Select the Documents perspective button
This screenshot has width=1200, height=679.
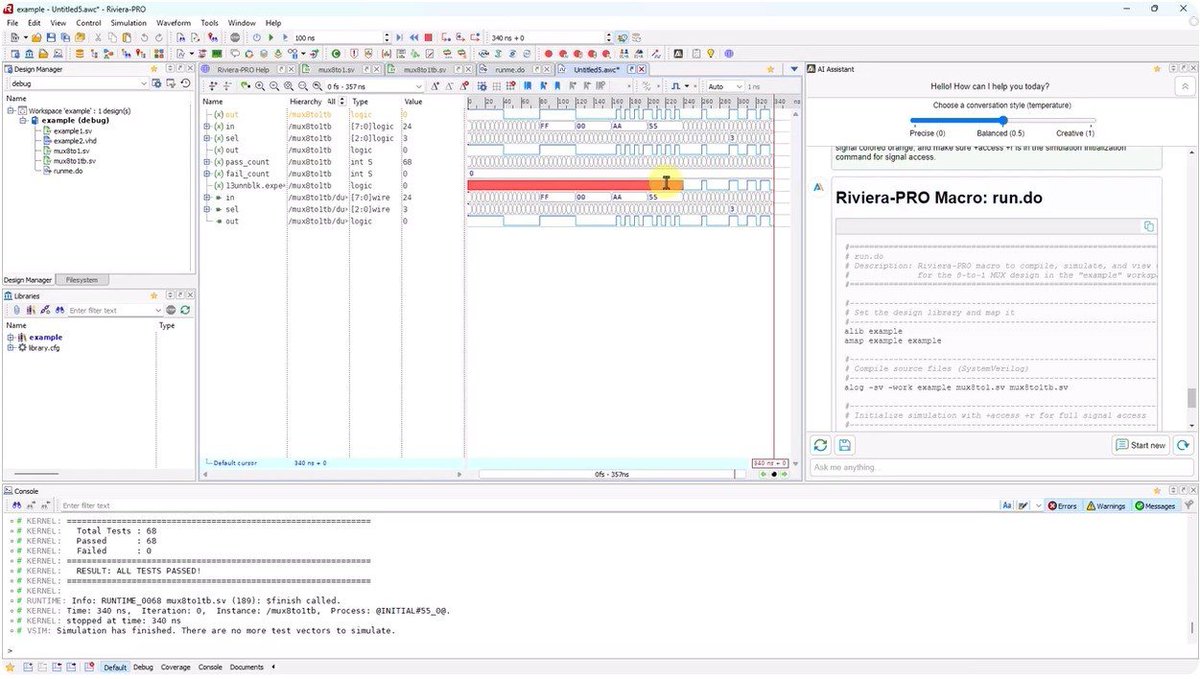(246, 667)
